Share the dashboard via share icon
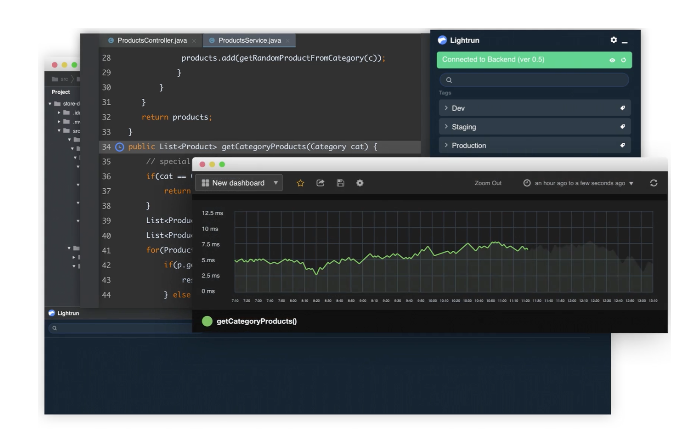Image resolution: width=679 pixels, height=445 pixels. [x=320, y=183]
